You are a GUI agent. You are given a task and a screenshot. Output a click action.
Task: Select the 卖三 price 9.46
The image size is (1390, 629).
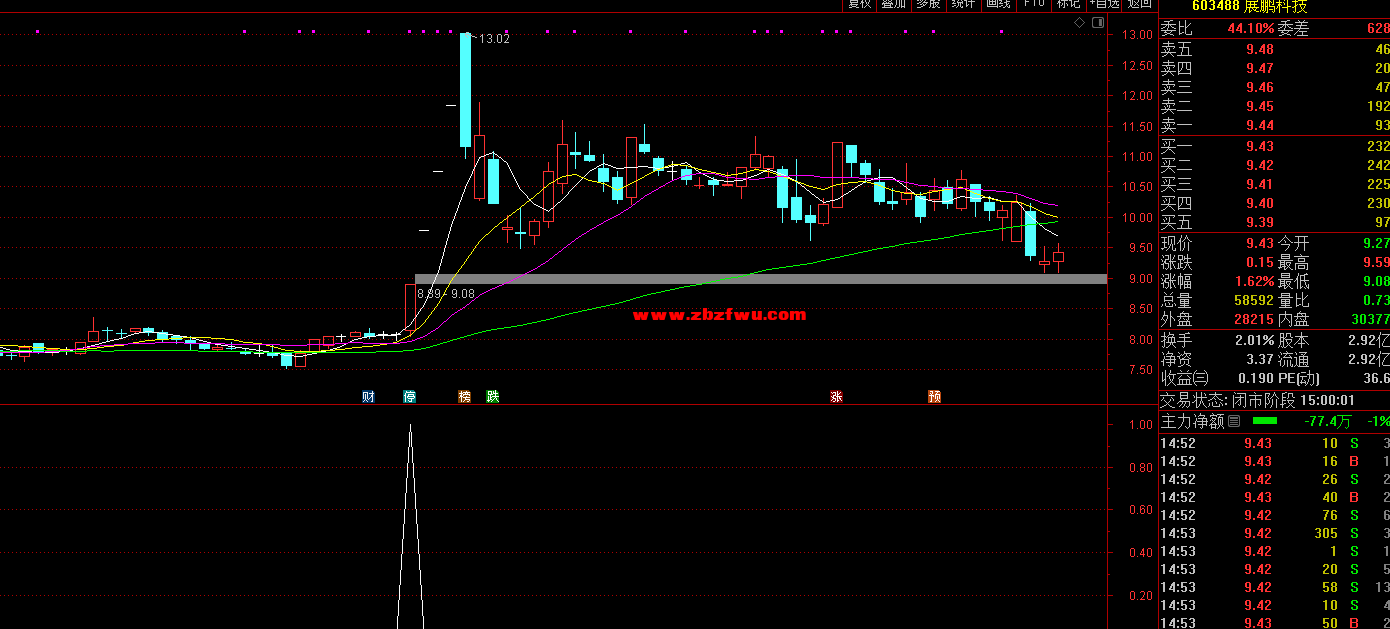(1260, 88)
